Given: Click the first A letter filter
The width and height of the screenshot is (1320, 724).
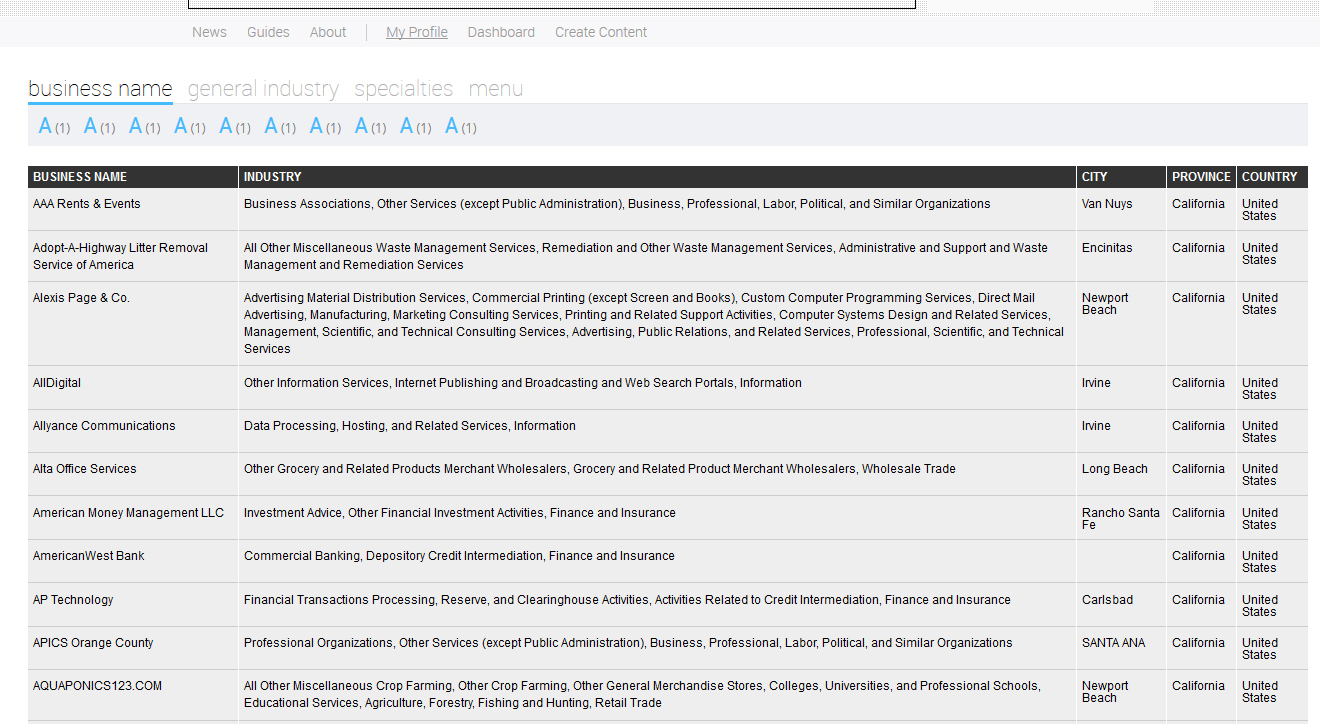Looking at the screenshot, I should click(x=46, y=127).
